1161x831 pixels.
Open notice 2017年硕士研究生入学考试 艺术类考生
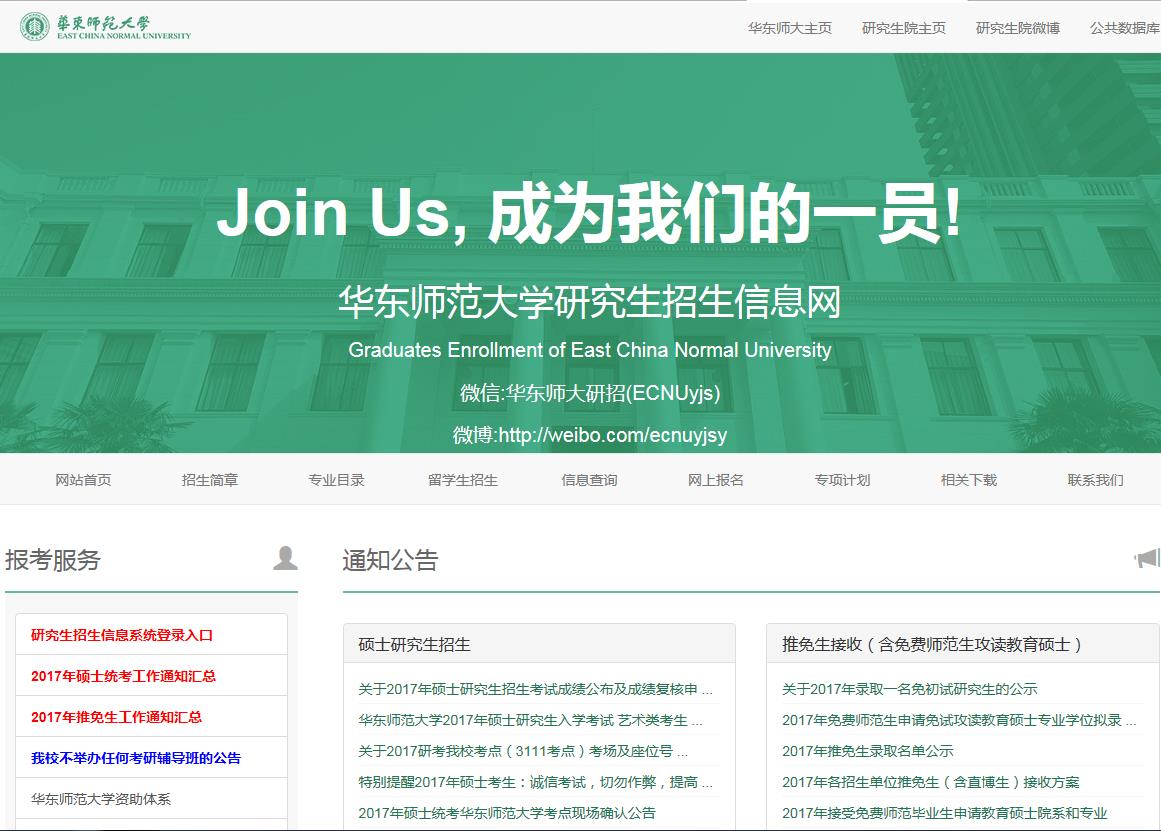click(530, 720)
